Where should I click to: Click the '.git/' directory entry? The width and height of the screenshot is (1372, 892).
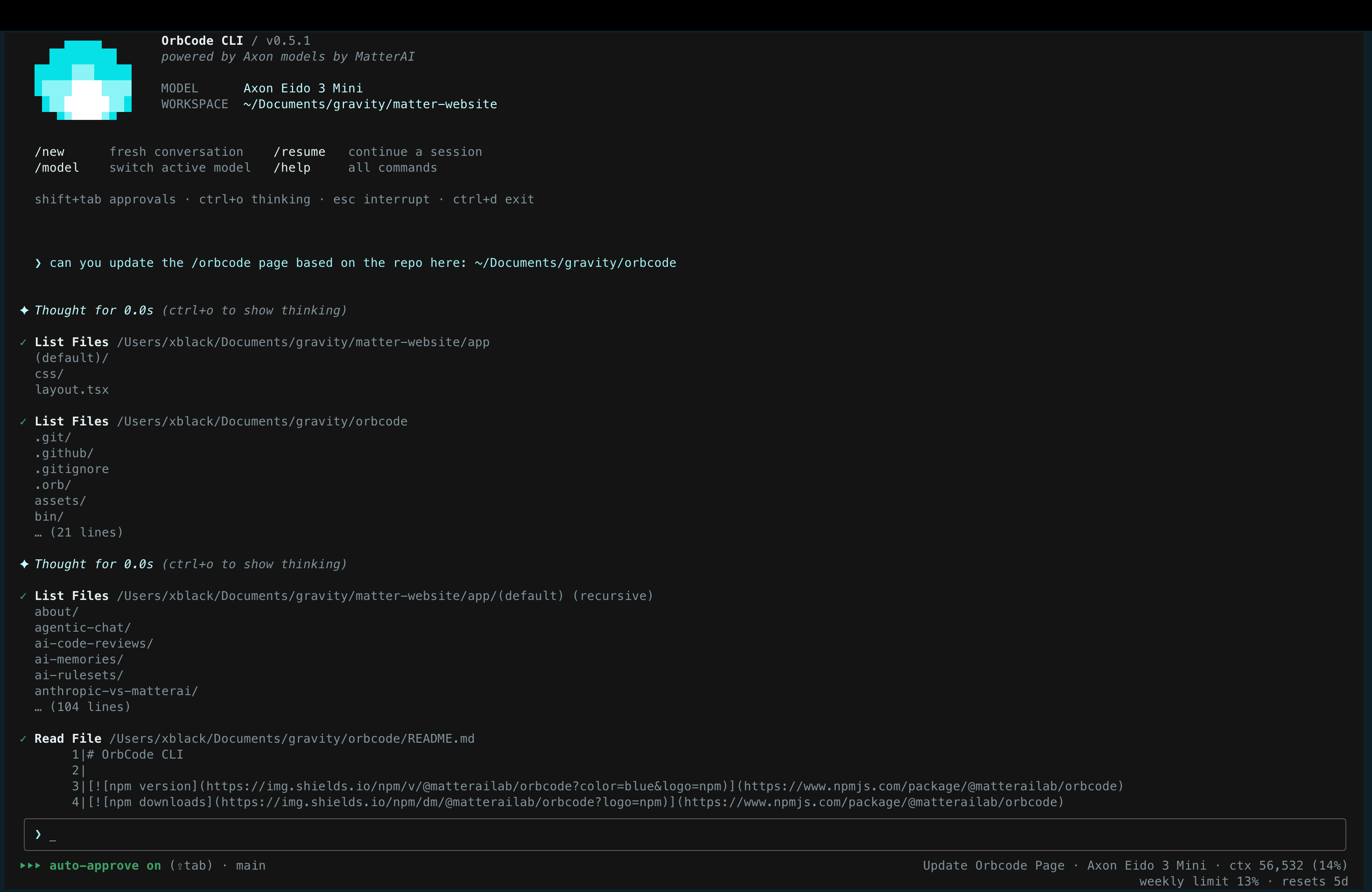[x=53, y=437]
